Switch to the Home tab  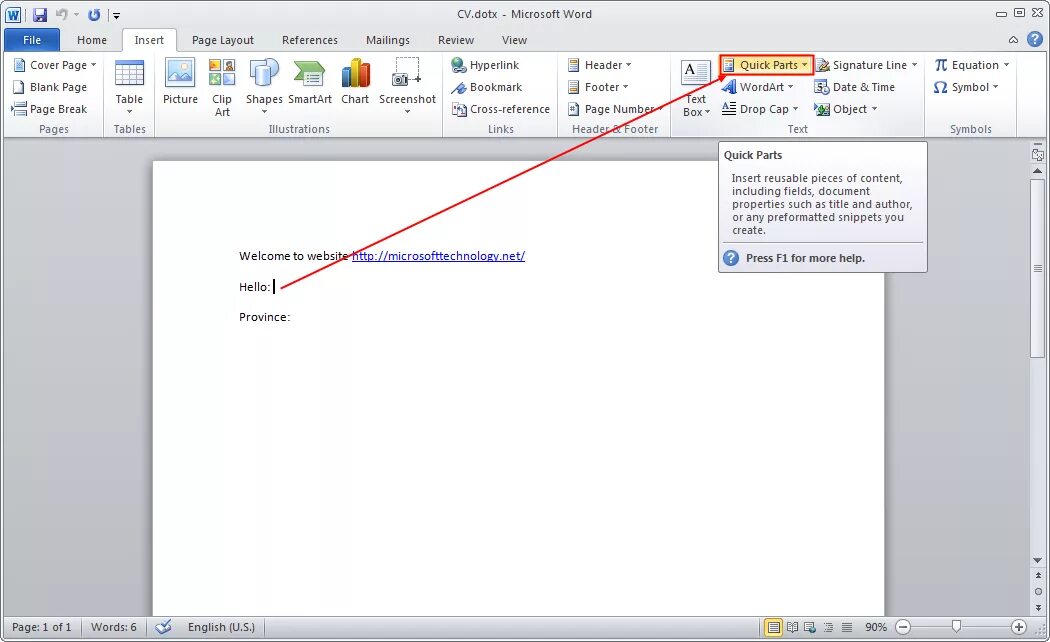click(x=92, y=40)
